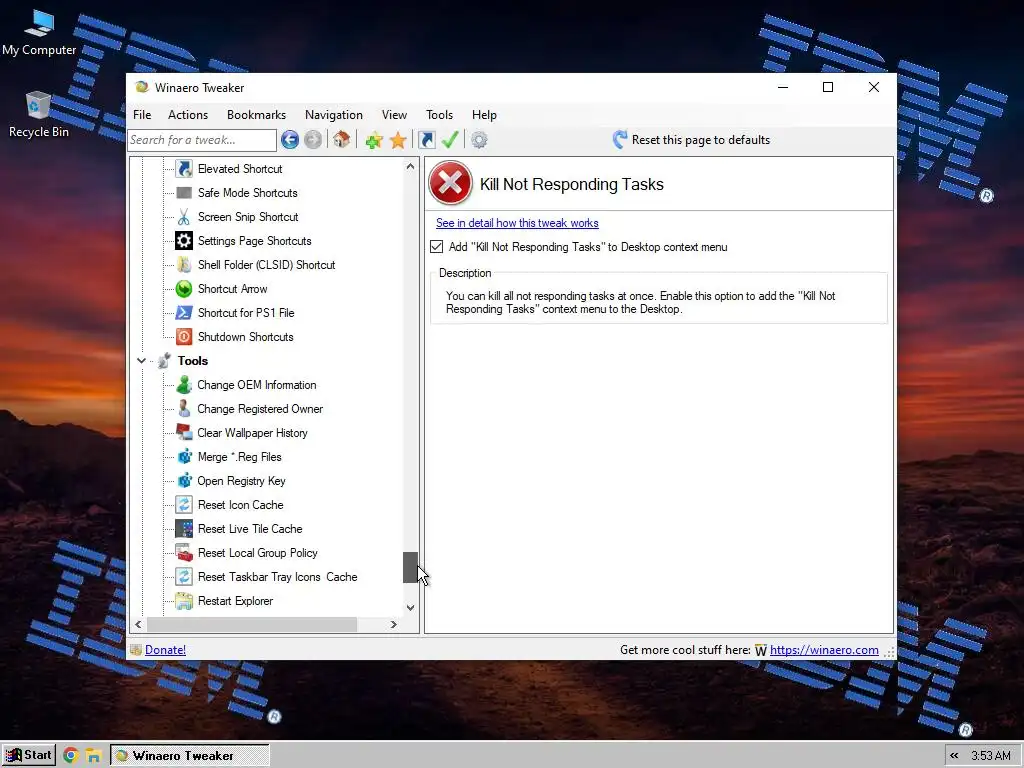Open the Tools menu

(440, 115)
